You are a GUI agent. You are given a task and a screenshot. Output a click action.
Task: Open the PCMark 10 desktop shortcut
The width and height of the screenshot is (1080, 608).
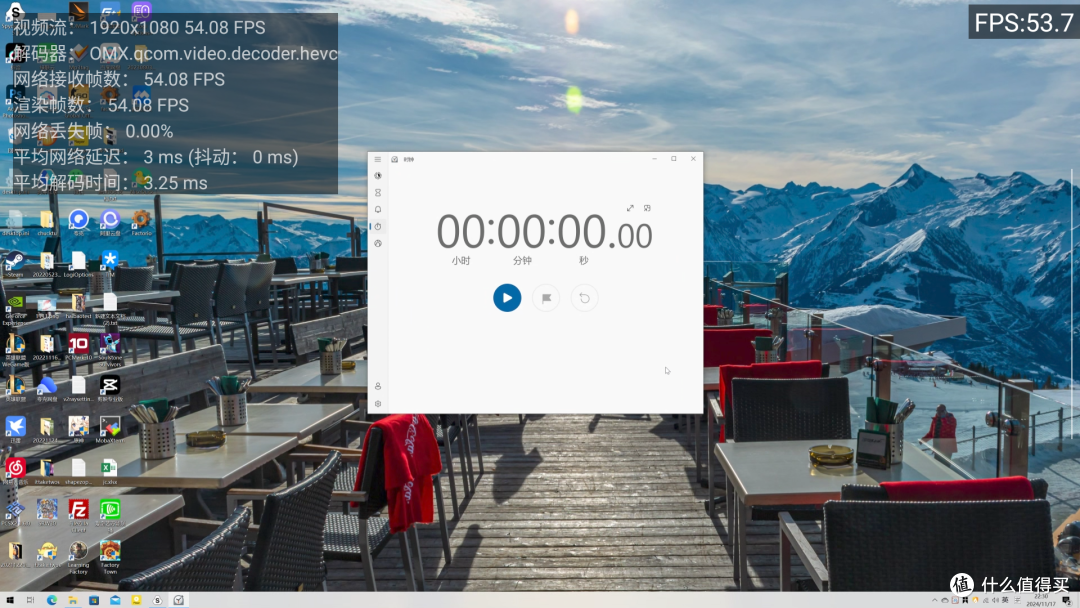tap(78, 348)
